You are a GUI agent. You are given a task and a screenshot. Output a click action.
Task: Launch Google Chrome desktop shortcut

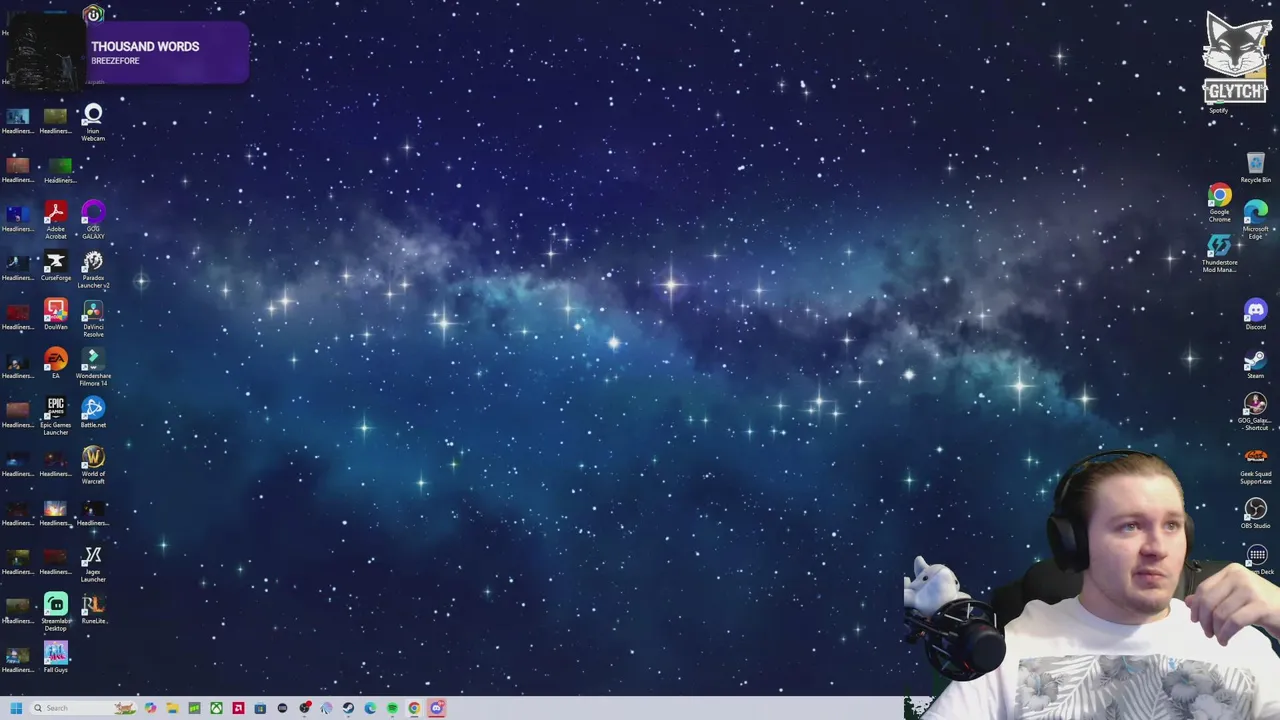pos(1219,203)
